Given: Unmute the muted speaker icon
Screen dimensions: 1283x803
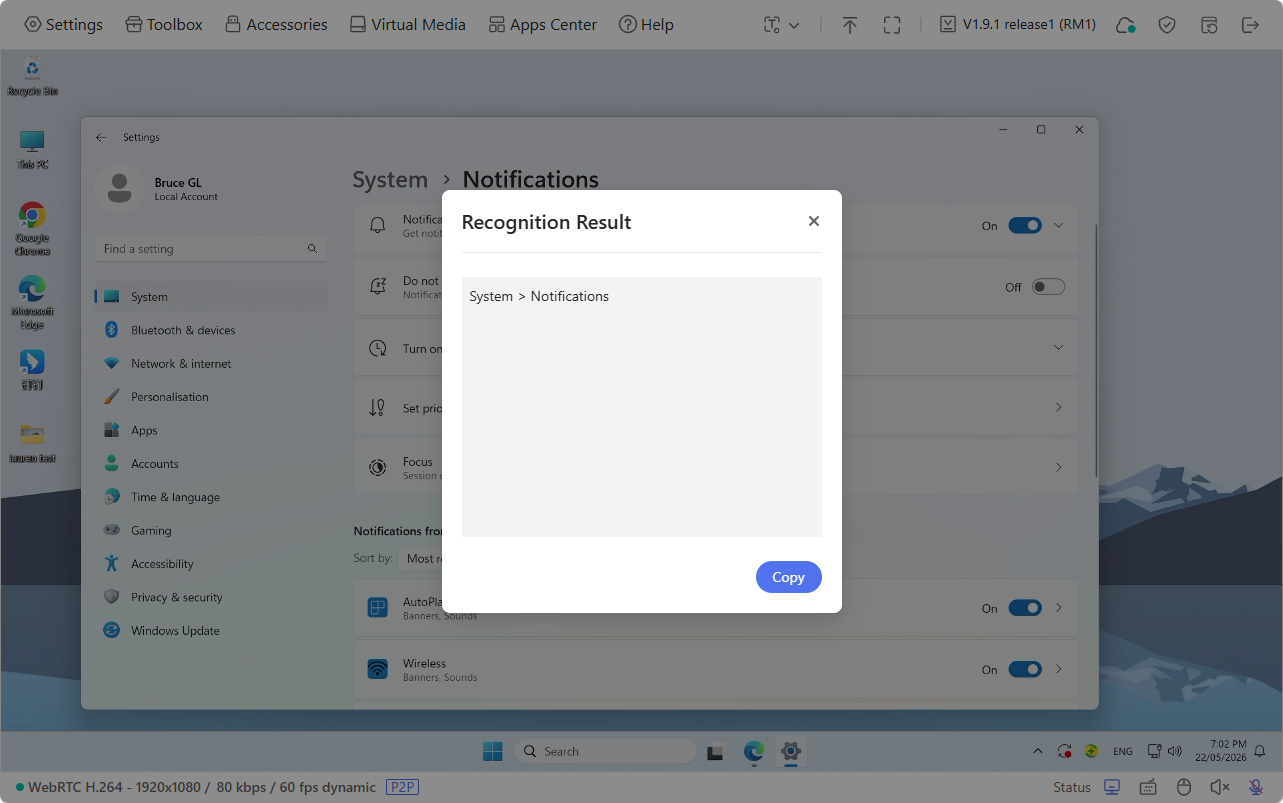Looking at the screenshot, I should coord(1220,787).
